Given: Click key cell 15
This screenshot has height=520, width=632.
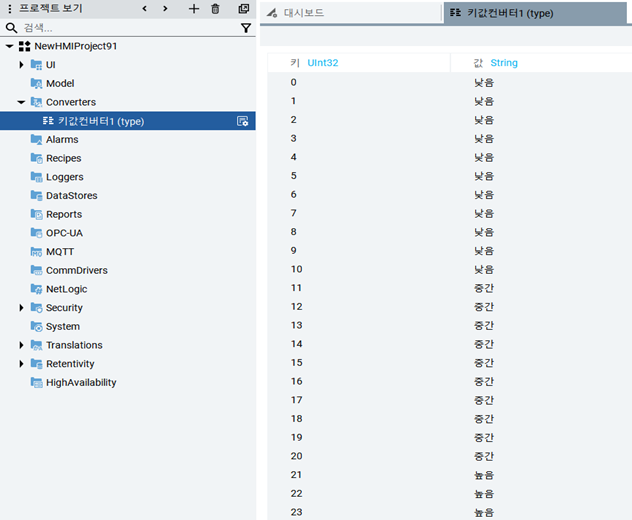Looking at the screenshot, I should 297,363.
